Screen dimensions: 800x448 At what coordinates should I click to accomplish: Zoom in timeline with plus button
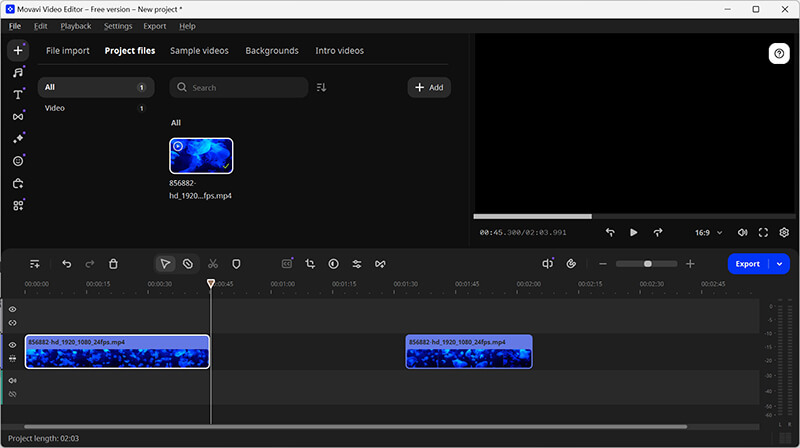(x=690, y=264)
